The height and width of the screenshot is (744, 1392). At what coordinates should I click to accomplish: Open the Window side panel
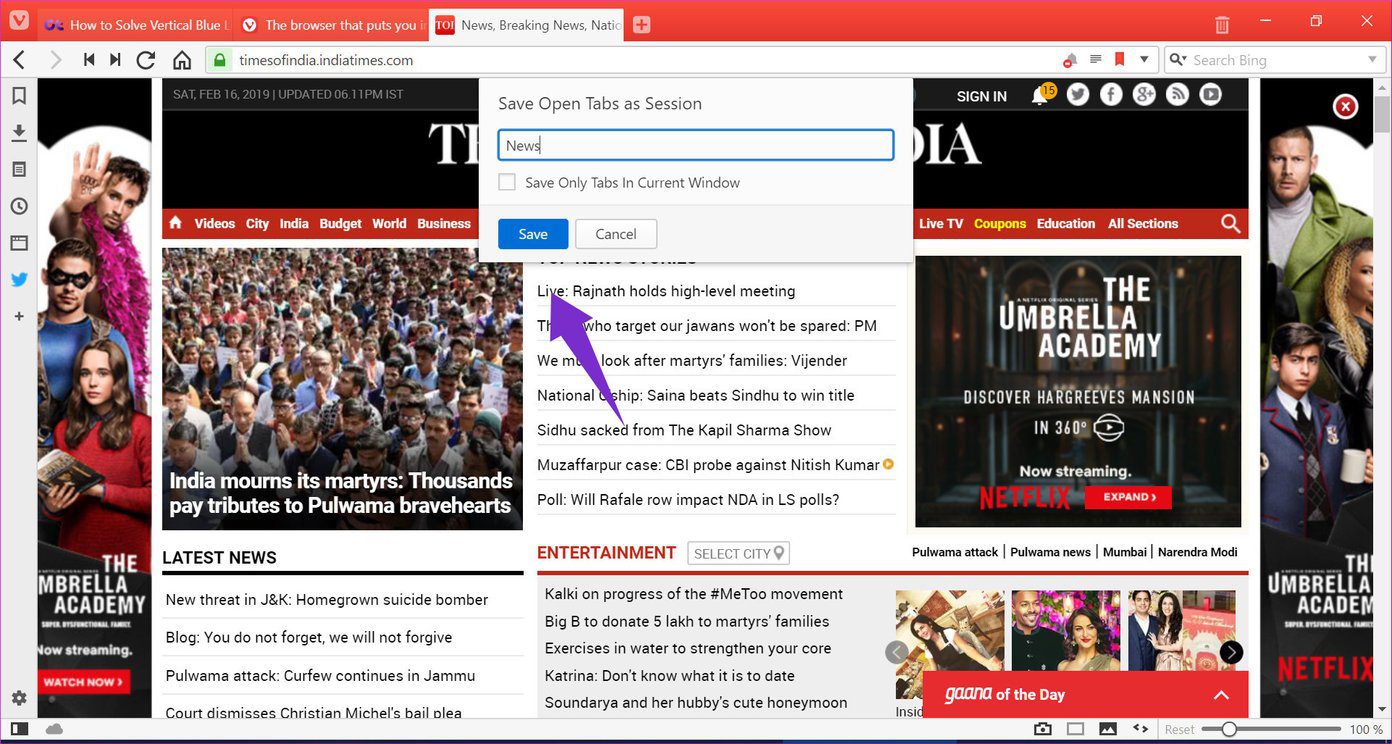[19, 243]
